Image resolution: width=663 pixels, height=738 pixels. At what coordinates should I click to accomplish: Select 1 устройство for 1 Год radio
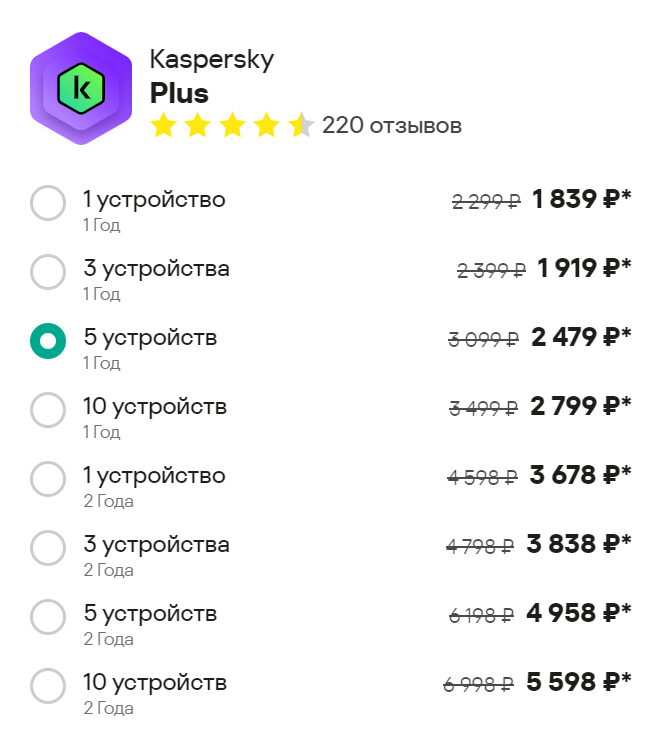coord(48,203)
